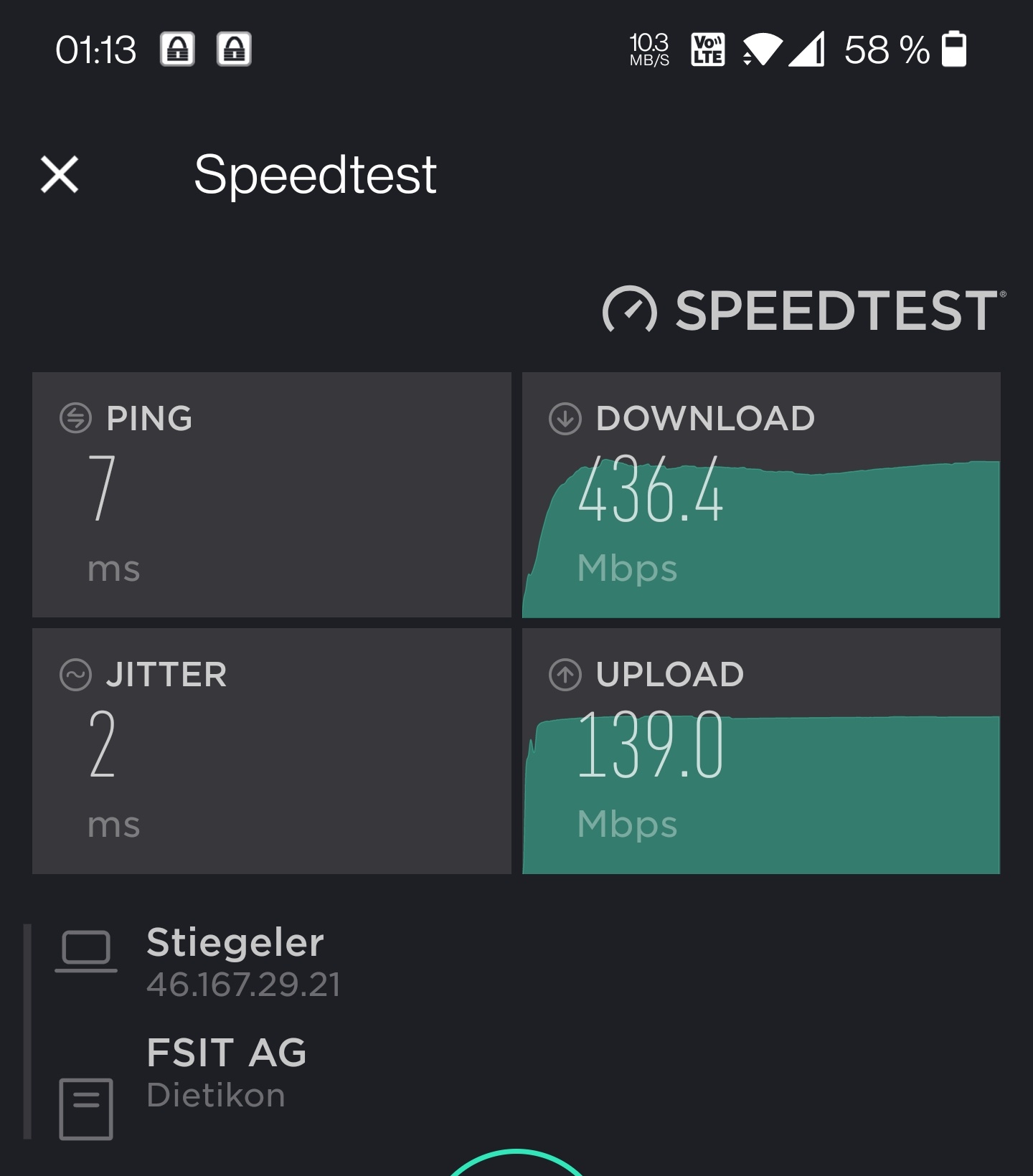1033x1176 pixels.
Task: Tap the Stiegeler provider name
Action: 235,942
